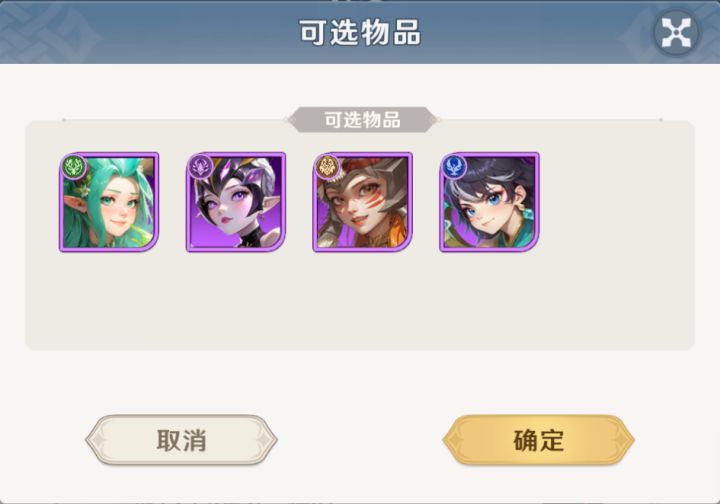Close the 可选物品 dialog with X

coord(676,33)
